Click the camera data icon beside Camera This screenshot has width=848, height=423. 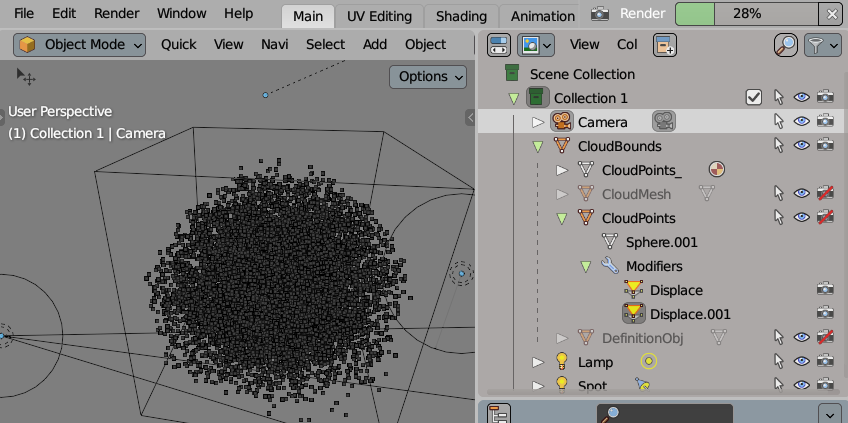click(663, 122)
